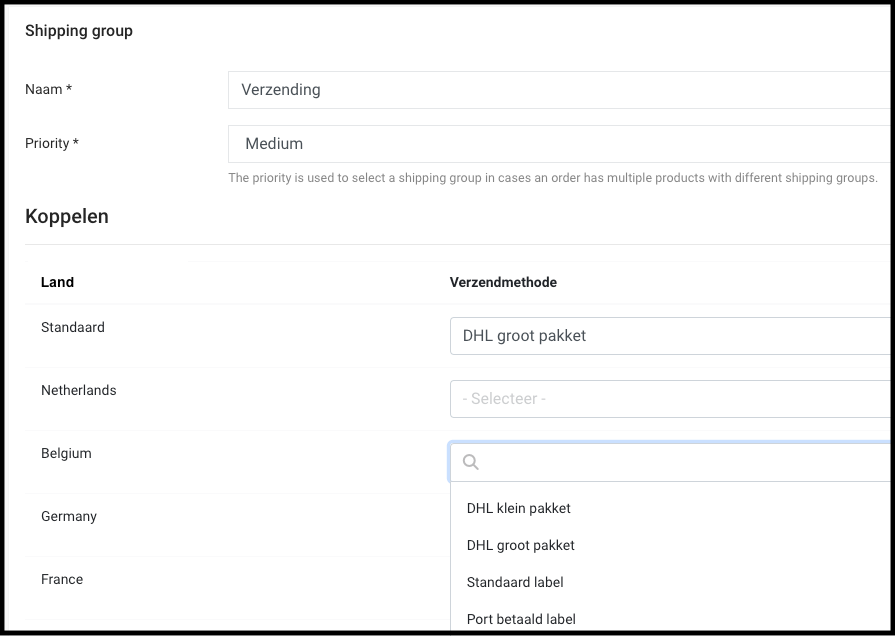Click the 'Belgium' country label
895x636 pixels.
66,453
